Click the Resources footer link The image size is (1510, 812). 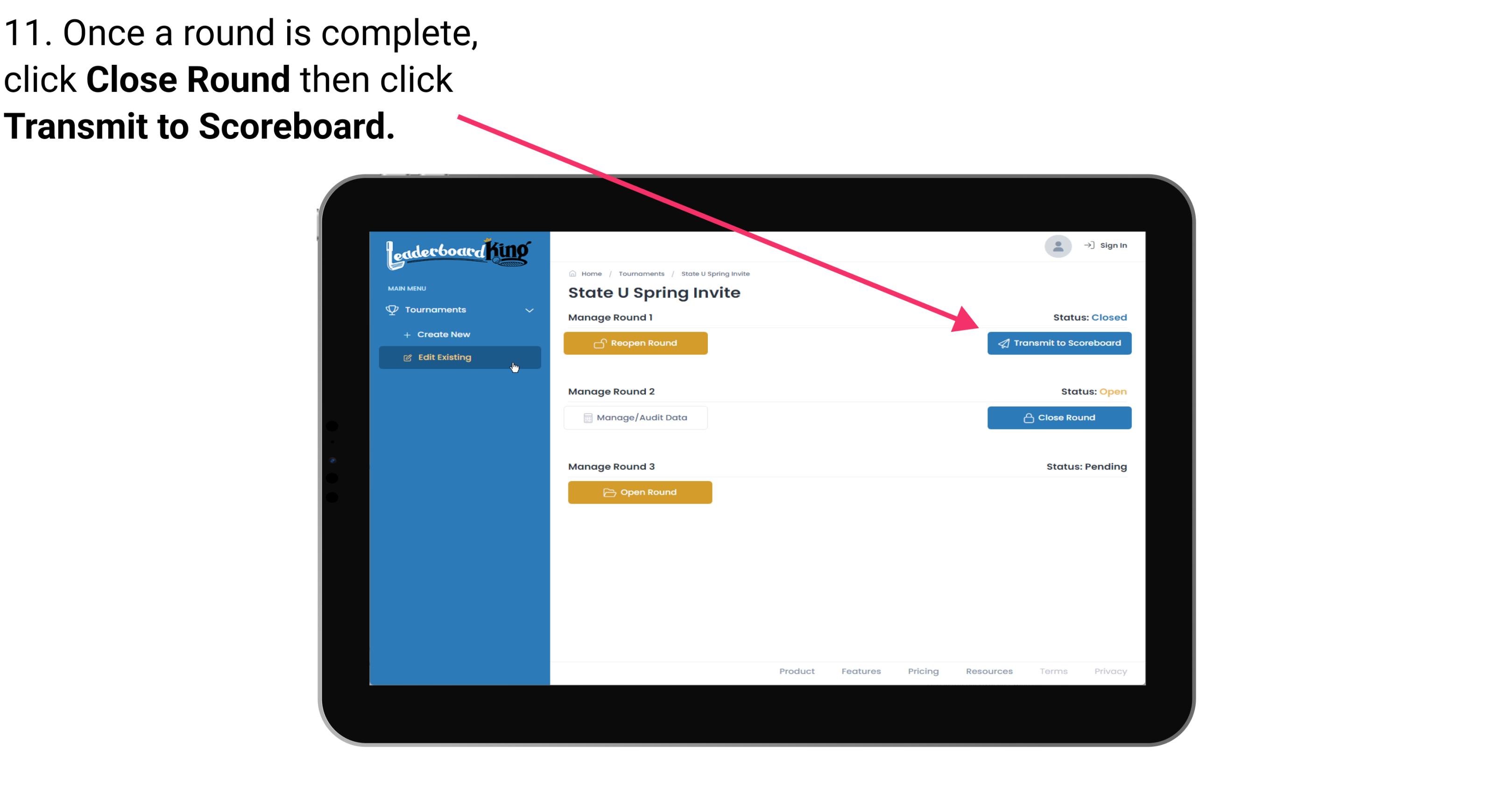[990, 671]
